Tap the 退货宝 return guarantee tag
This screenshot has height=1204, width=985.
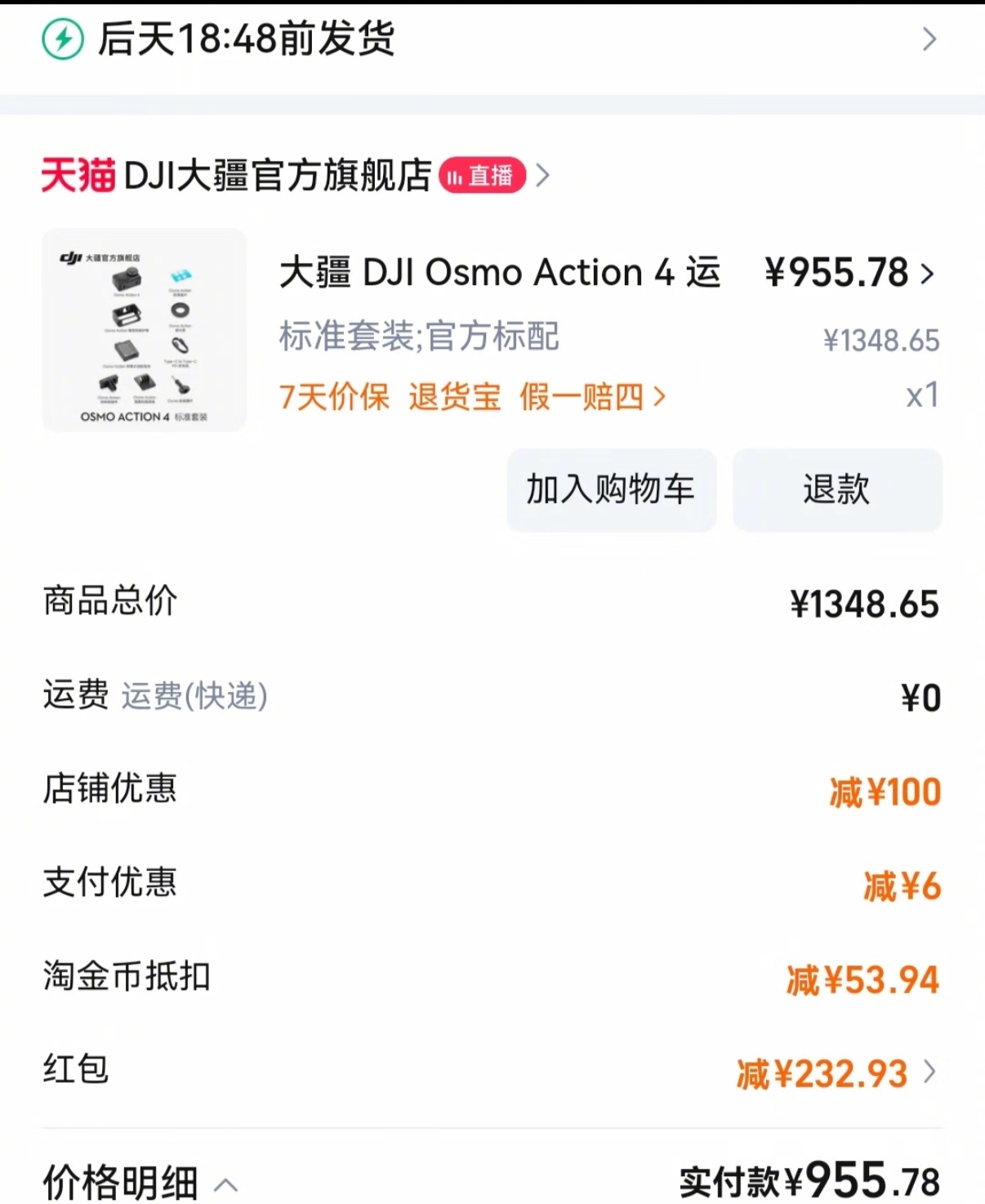point(454,398)
